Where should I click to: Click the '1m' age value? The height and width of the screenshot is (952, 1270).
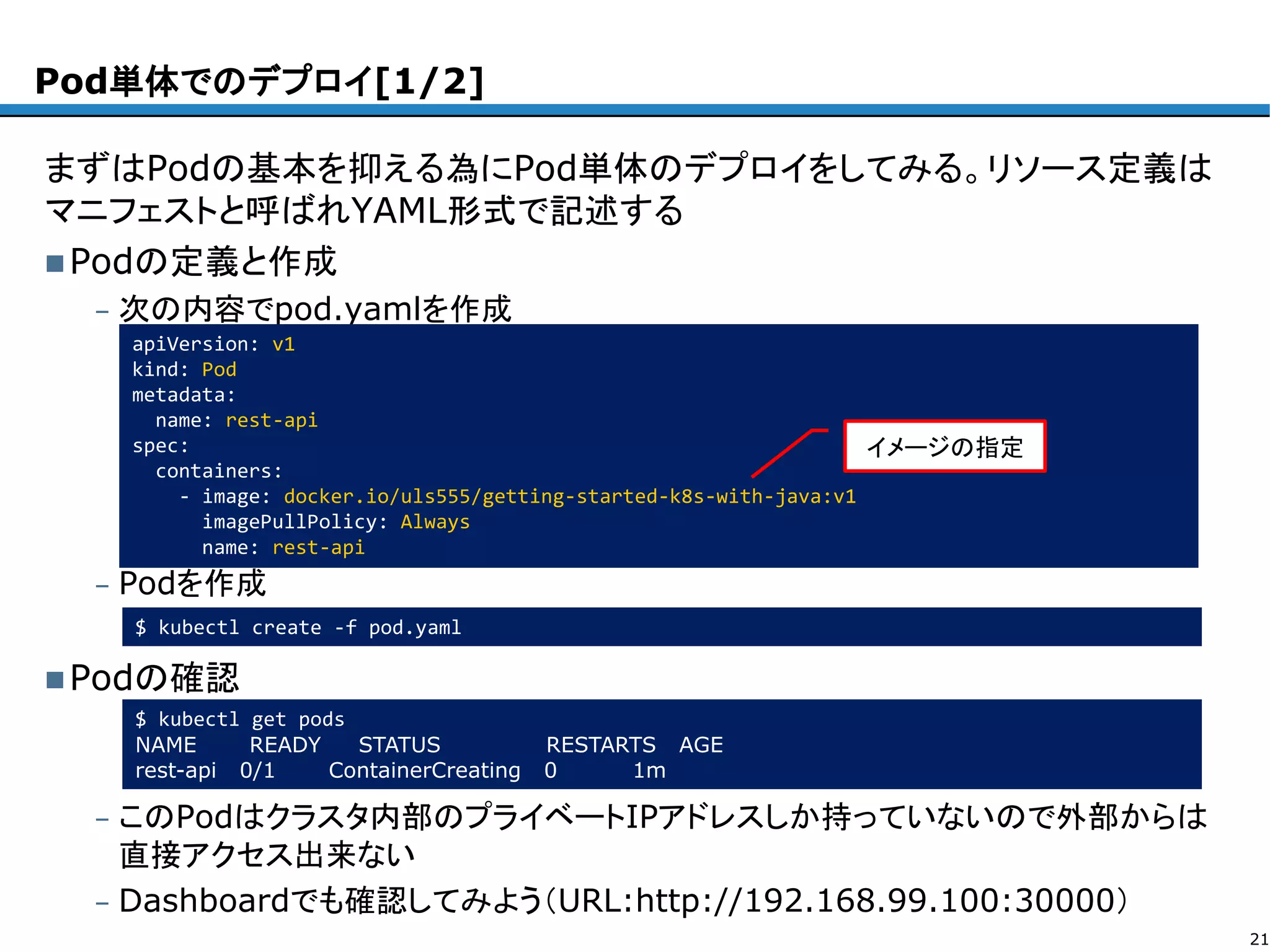(x=649, y=770)
